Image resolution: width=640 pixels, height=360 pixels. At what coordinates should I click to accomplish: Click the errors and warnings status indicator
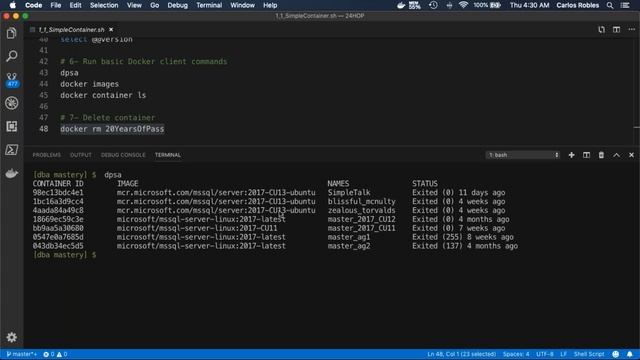pos(55,354)
